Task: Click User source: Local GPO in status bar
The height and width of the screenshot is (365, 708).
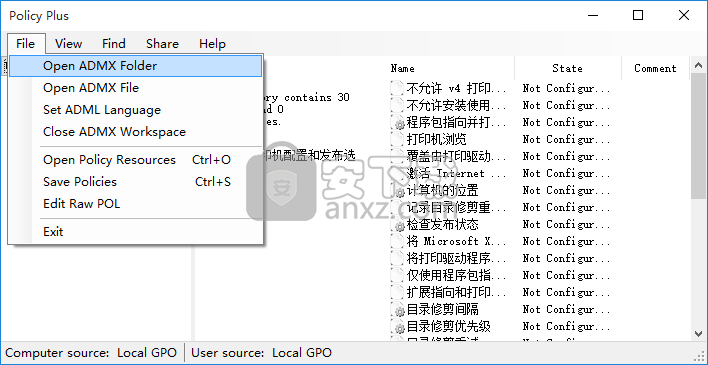Action: [x=261, y=353]
